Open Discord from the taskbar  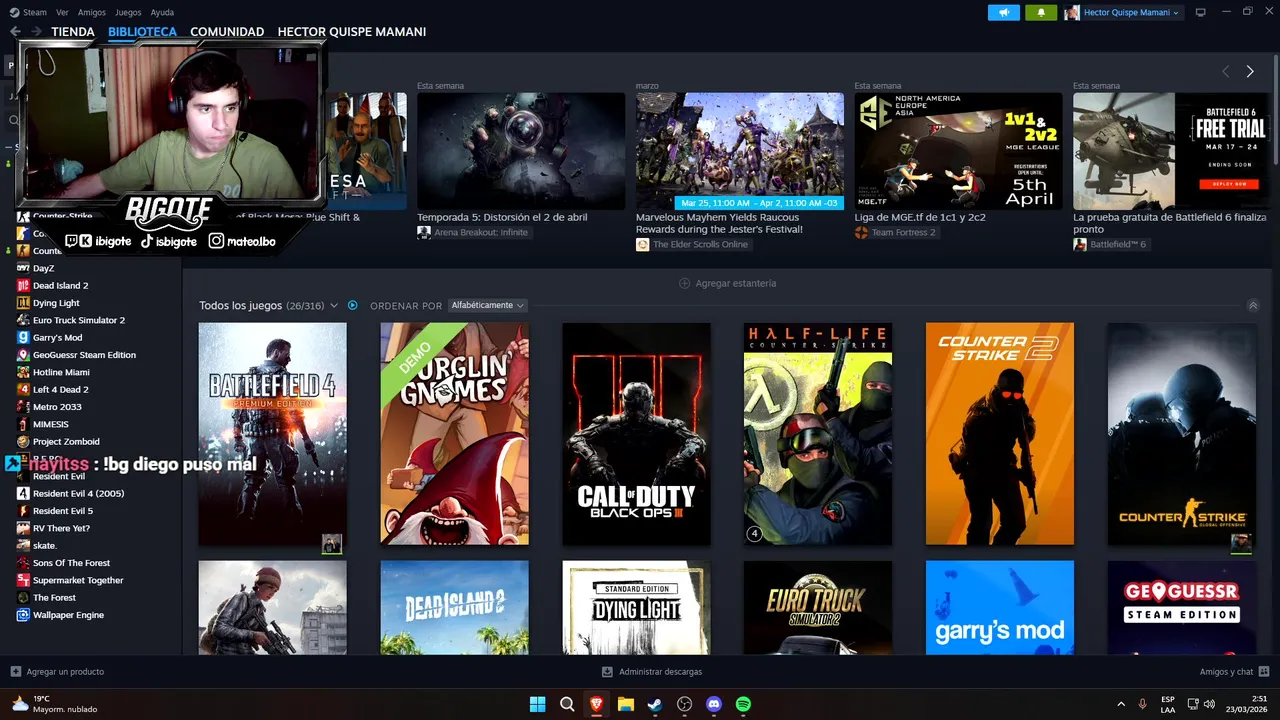point(713,704)
